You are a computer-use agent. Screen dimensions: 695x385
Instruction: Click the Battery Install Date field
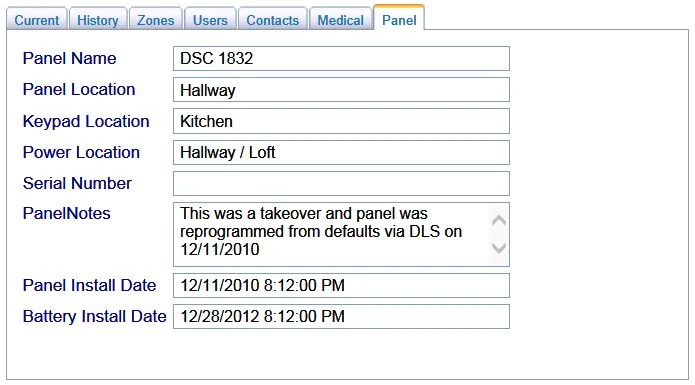click(x=341, y=316)
